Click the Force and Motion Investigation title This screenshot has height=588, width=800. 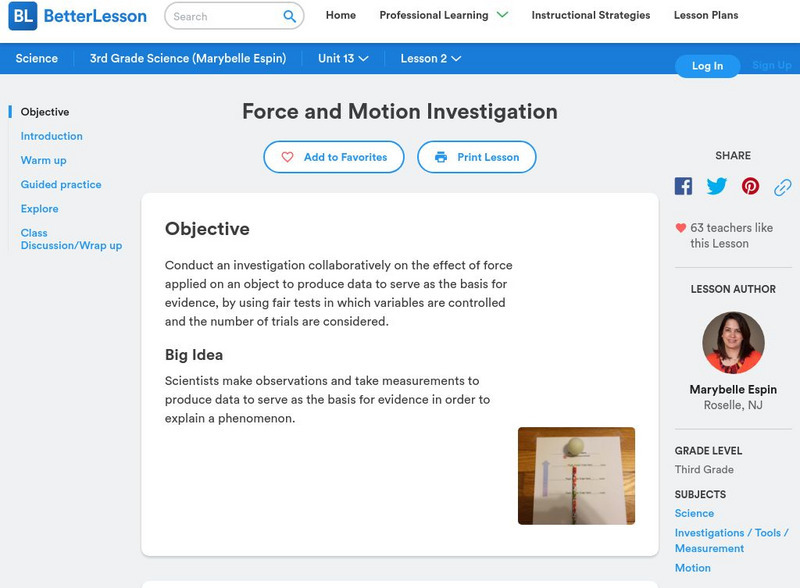[399, 111]
